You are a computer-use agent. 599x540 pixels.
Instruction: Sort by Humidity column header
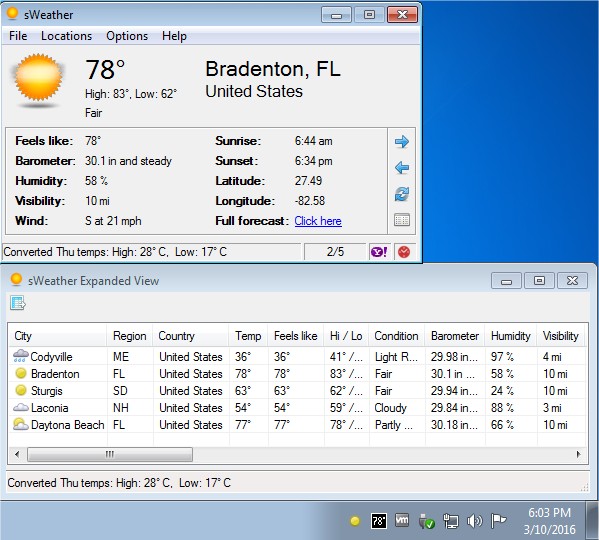pos(511,336)
